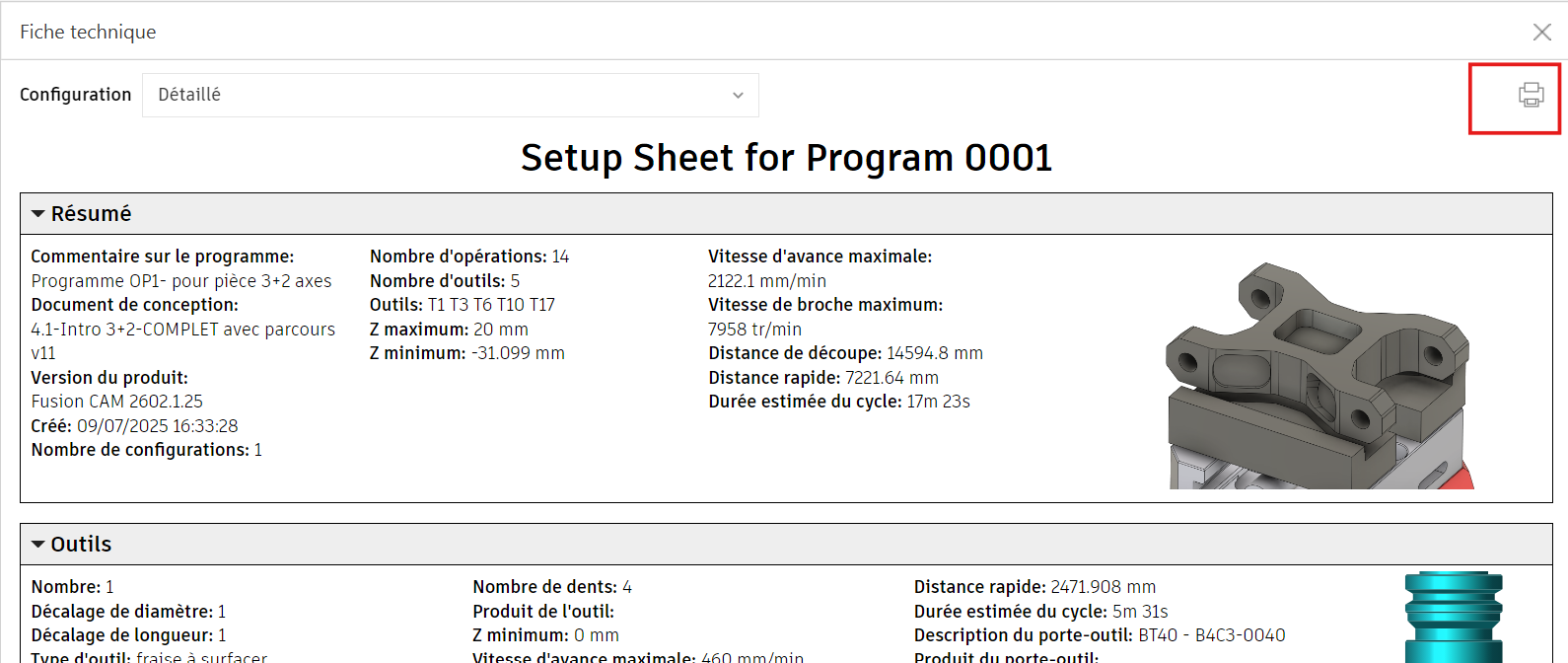Open the Configuration dropdown showing Détaillé
Viewport: 1568px width, 663px height.
pos(451,95)
